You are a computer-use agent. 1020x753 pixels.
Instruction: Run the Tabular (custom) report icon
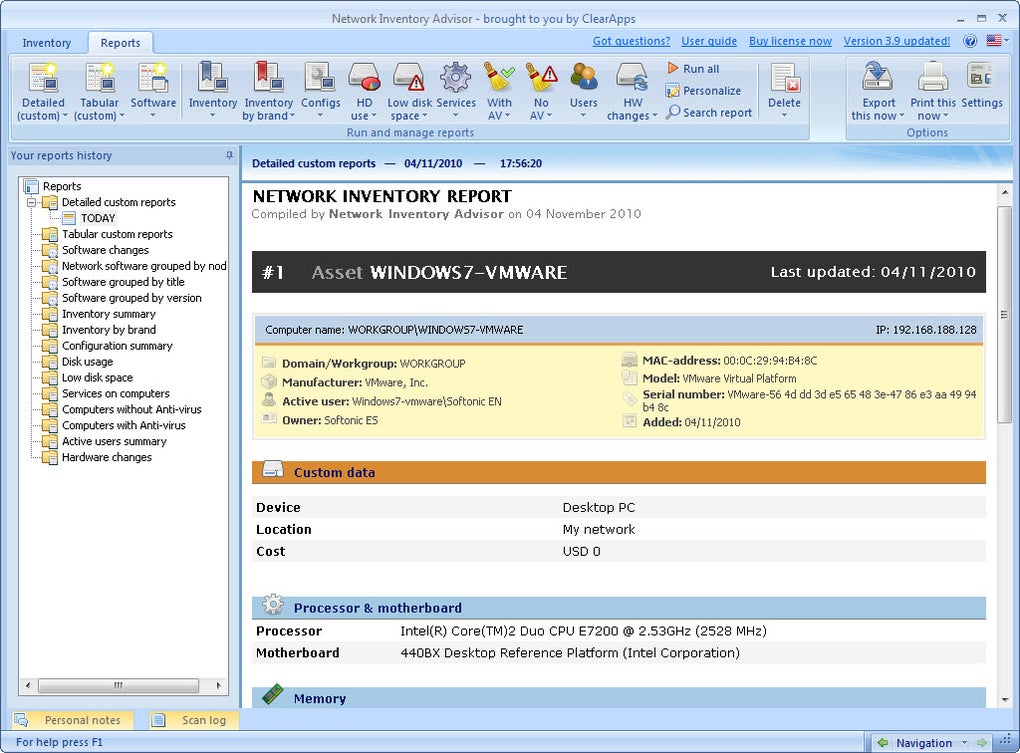click(x=100, y=77)
